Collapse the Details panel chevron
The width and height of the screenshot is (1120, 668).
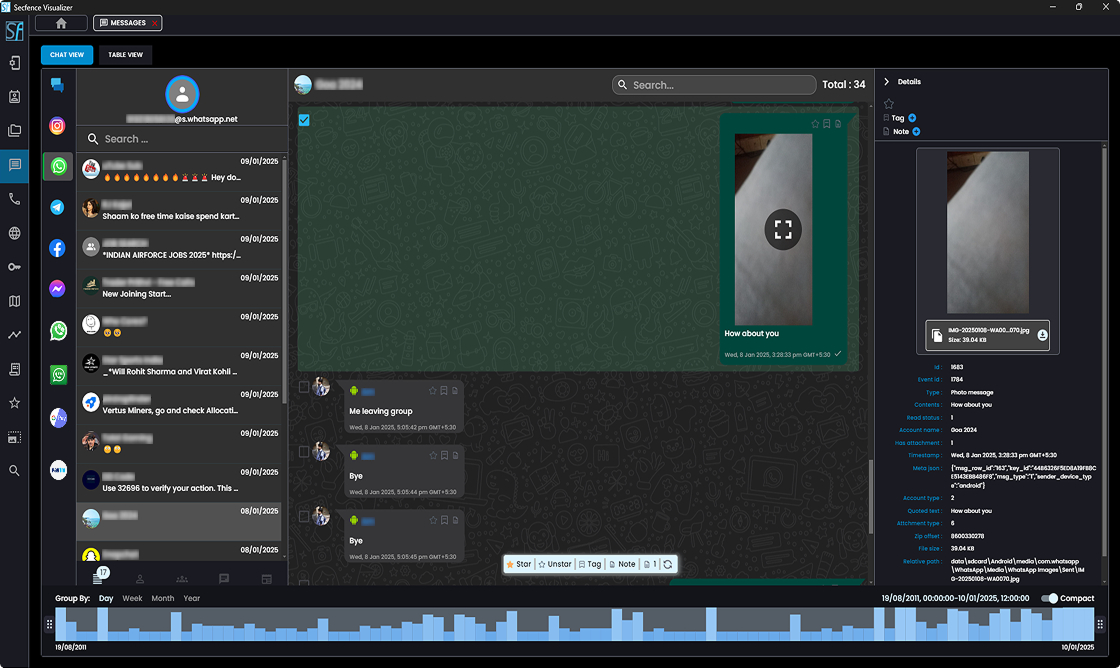tap(886, 81)
